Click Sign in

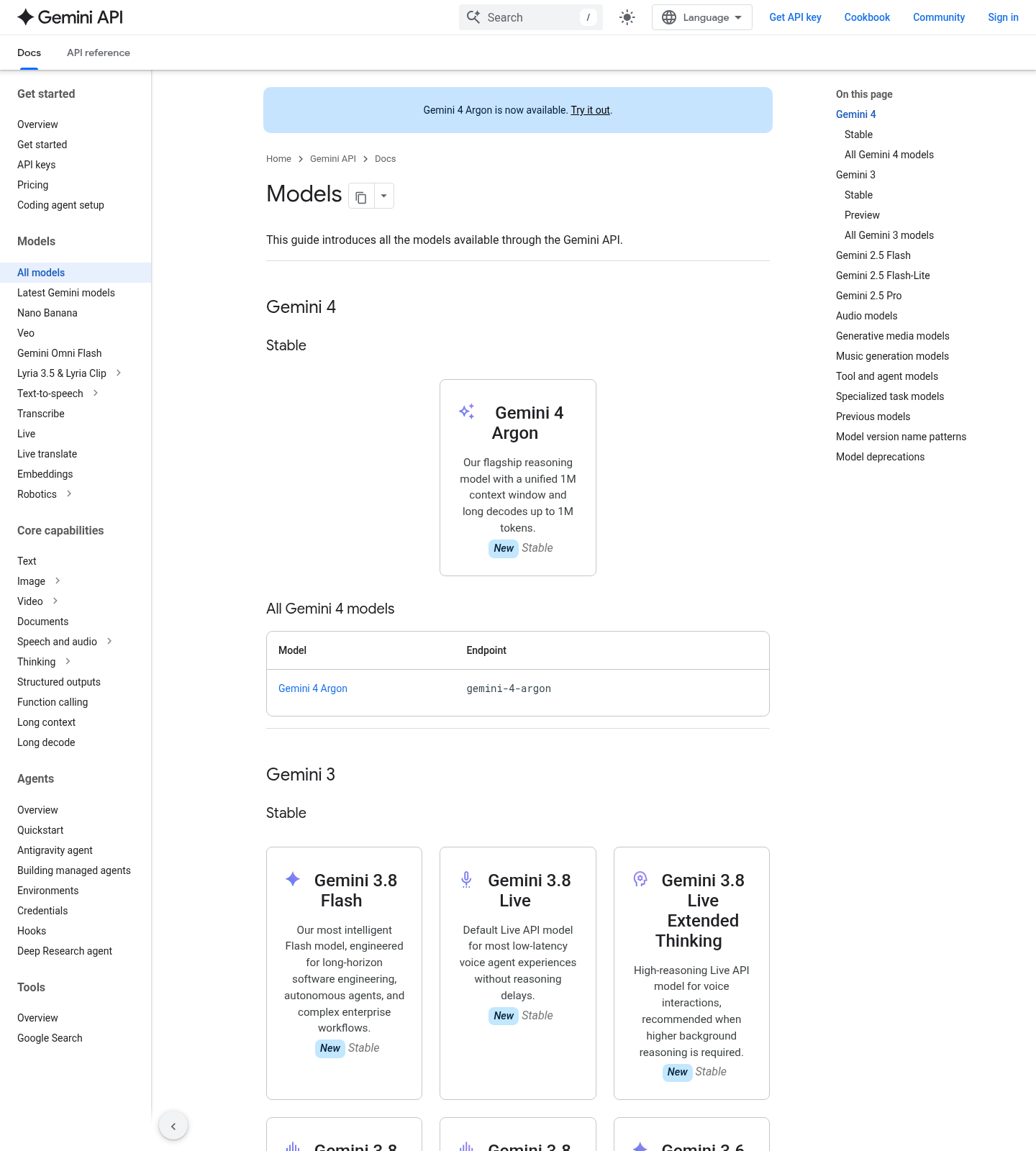click(x=1003, y=17)
